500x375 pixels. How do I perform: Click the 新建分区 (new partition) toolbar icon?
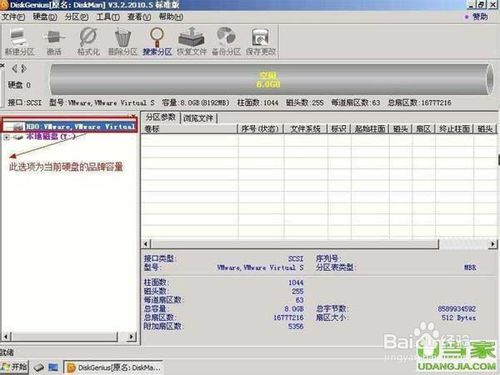click(x=19, y=42)
